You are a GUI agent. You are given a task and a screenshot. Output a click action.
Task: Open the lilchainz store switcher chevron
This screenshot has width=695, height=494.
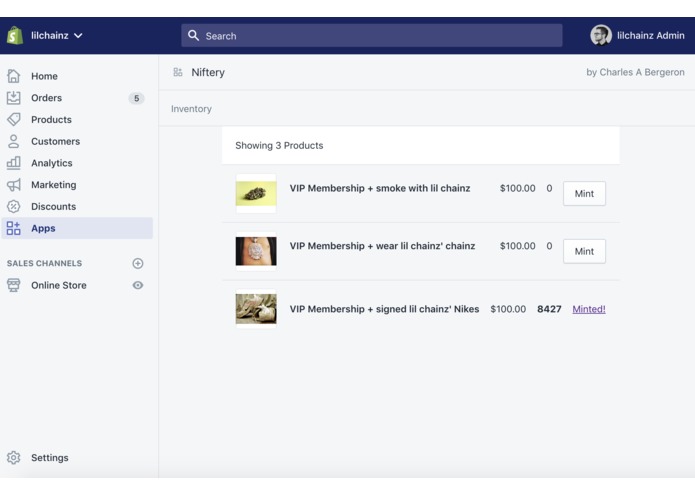78,35
